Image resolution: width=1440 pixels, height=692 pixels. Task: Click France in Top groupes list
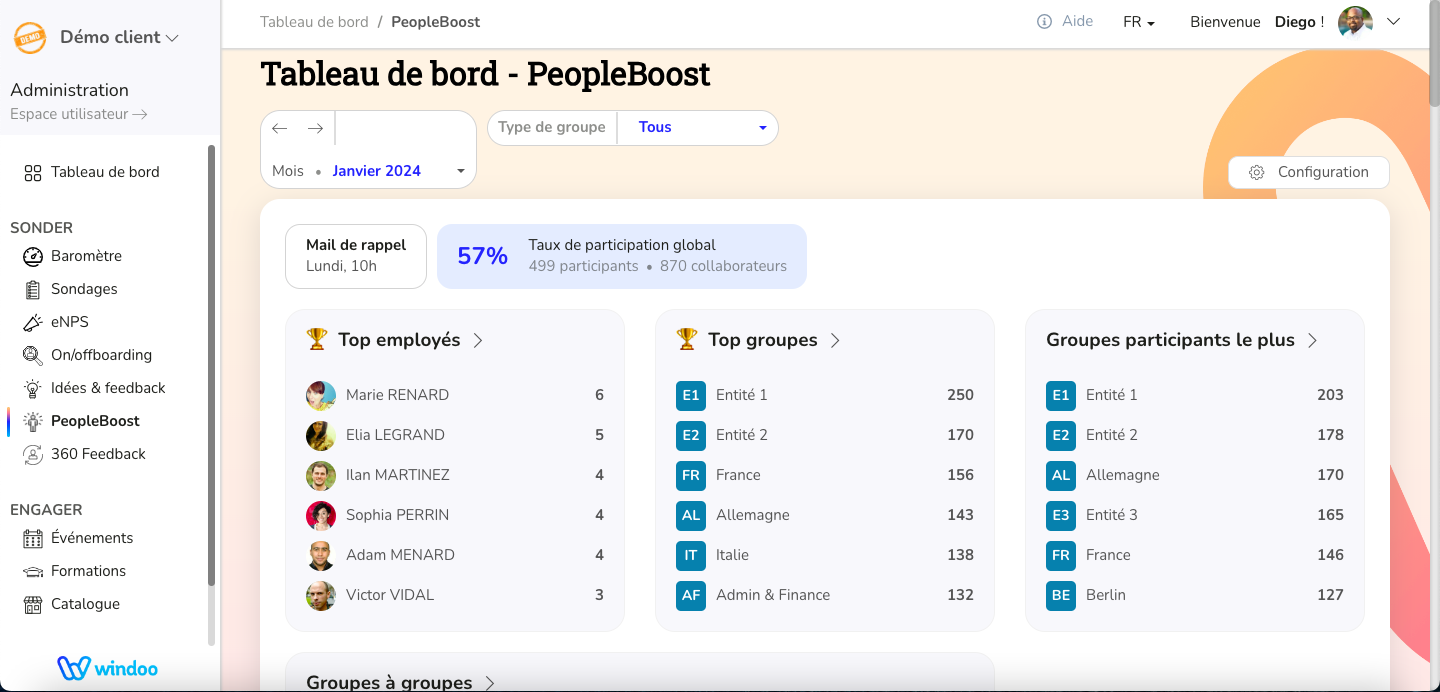[738, 475]
